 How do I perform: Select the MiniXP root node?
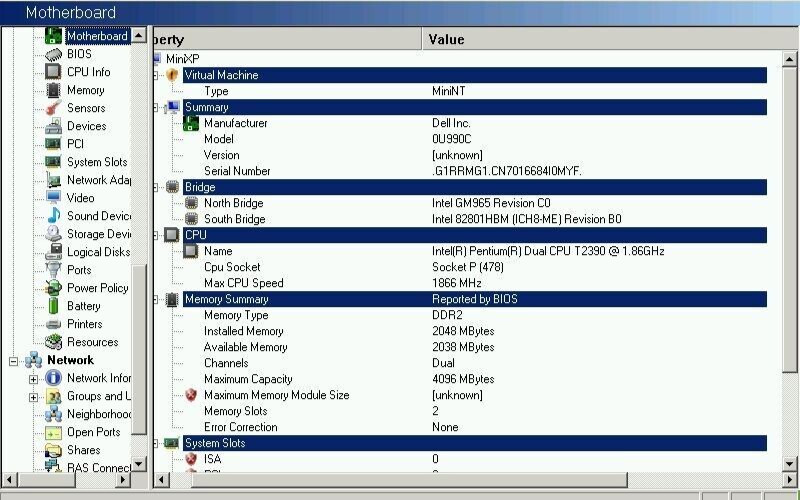[x=183, y=59]
